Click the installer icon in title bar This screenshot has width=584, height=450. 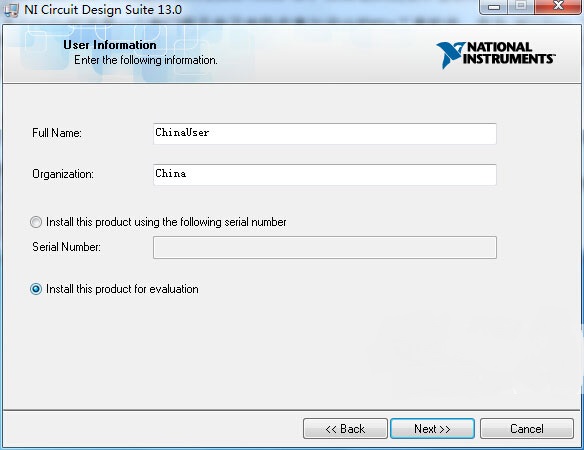pyautogui.click(x=11, y=10)
